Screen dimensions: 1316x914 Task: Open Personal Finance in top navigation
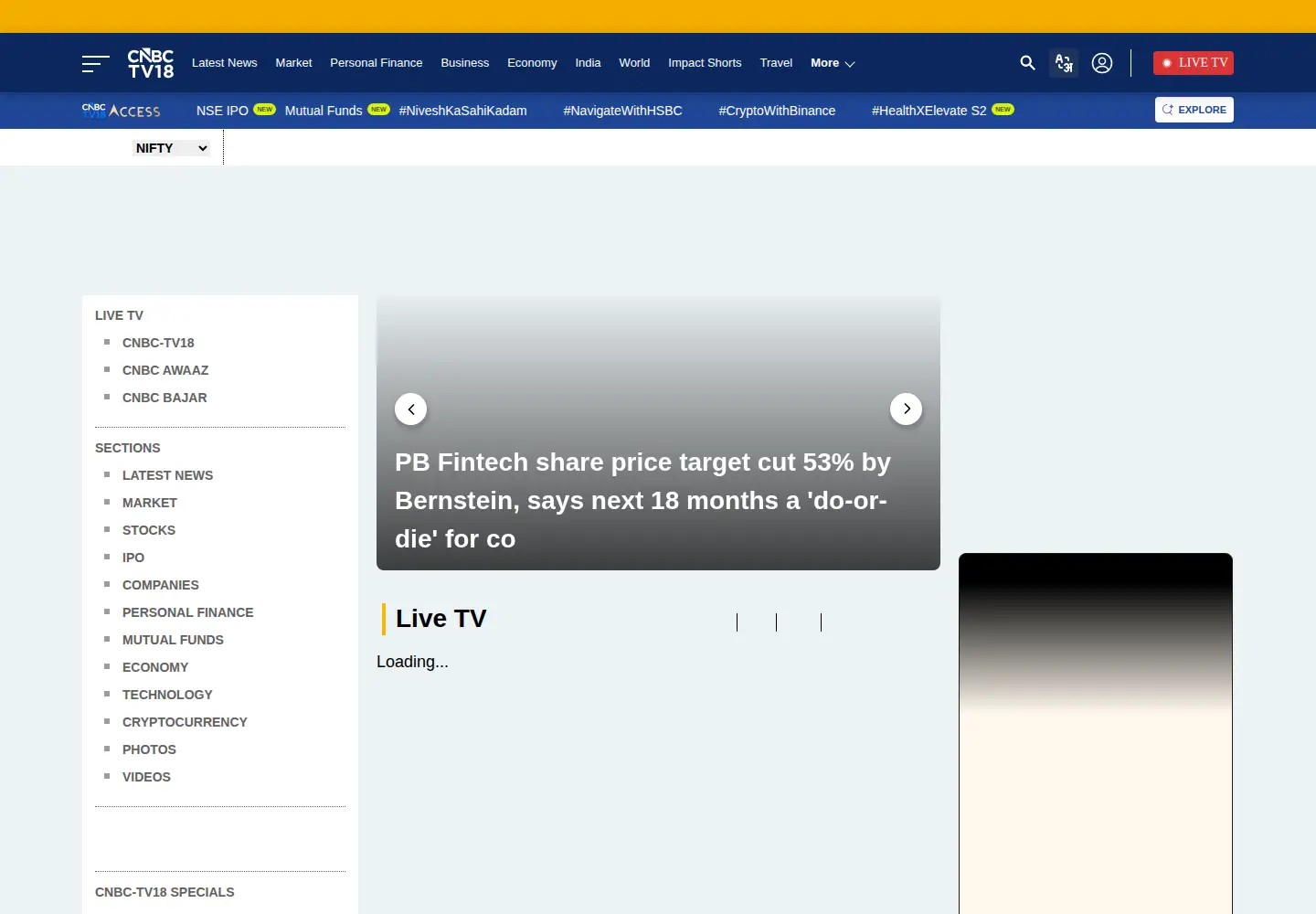pos(377,63)
